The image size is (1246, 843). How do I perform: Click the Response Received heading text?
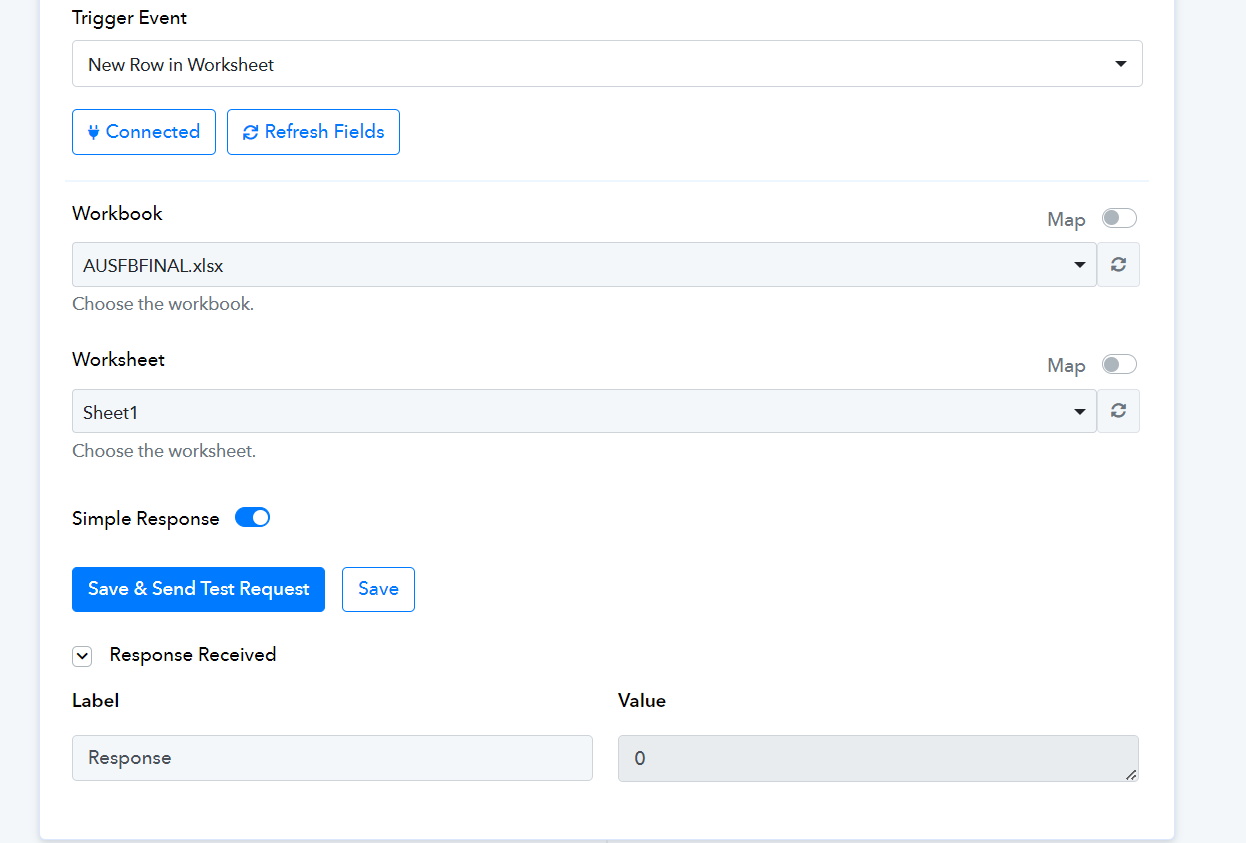(193, 655)
